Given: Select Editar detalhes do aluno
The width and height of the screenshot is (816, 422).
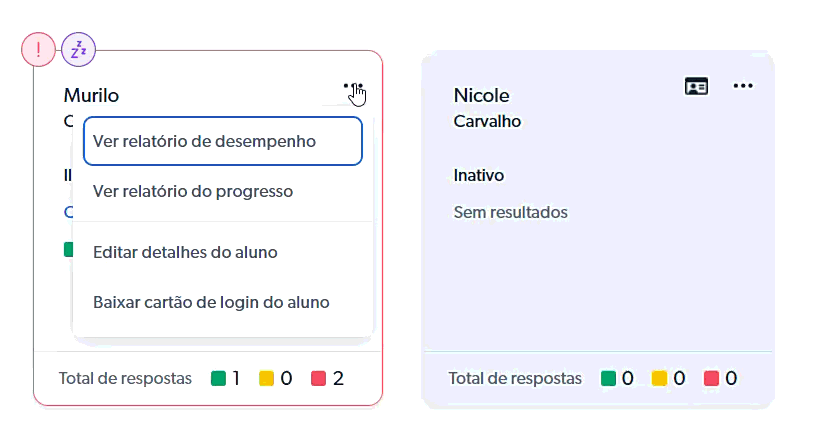Looking at the screenshot, I should [x=184, y=252].
